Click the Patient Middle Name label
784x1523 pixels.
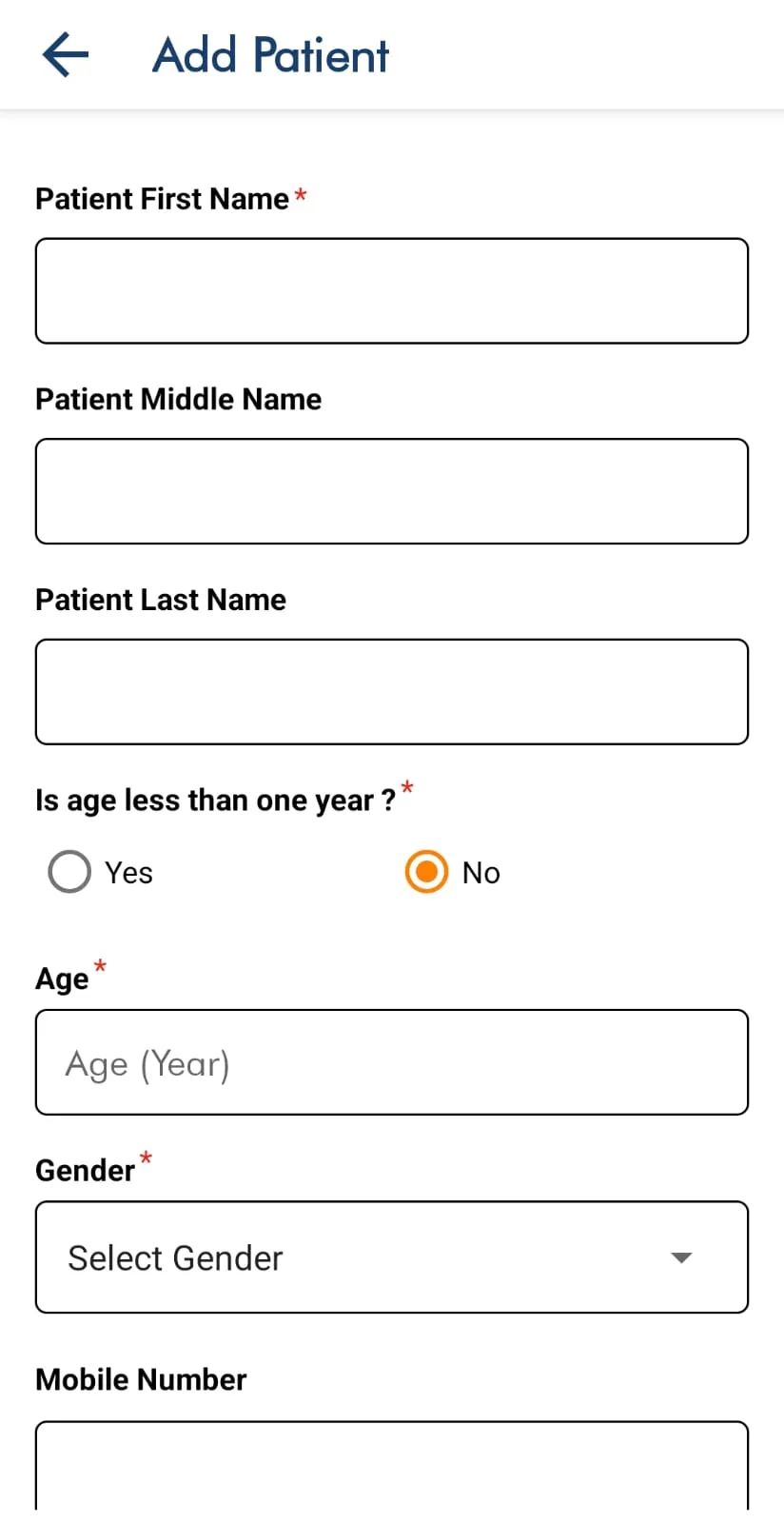(x=179, y=399)
